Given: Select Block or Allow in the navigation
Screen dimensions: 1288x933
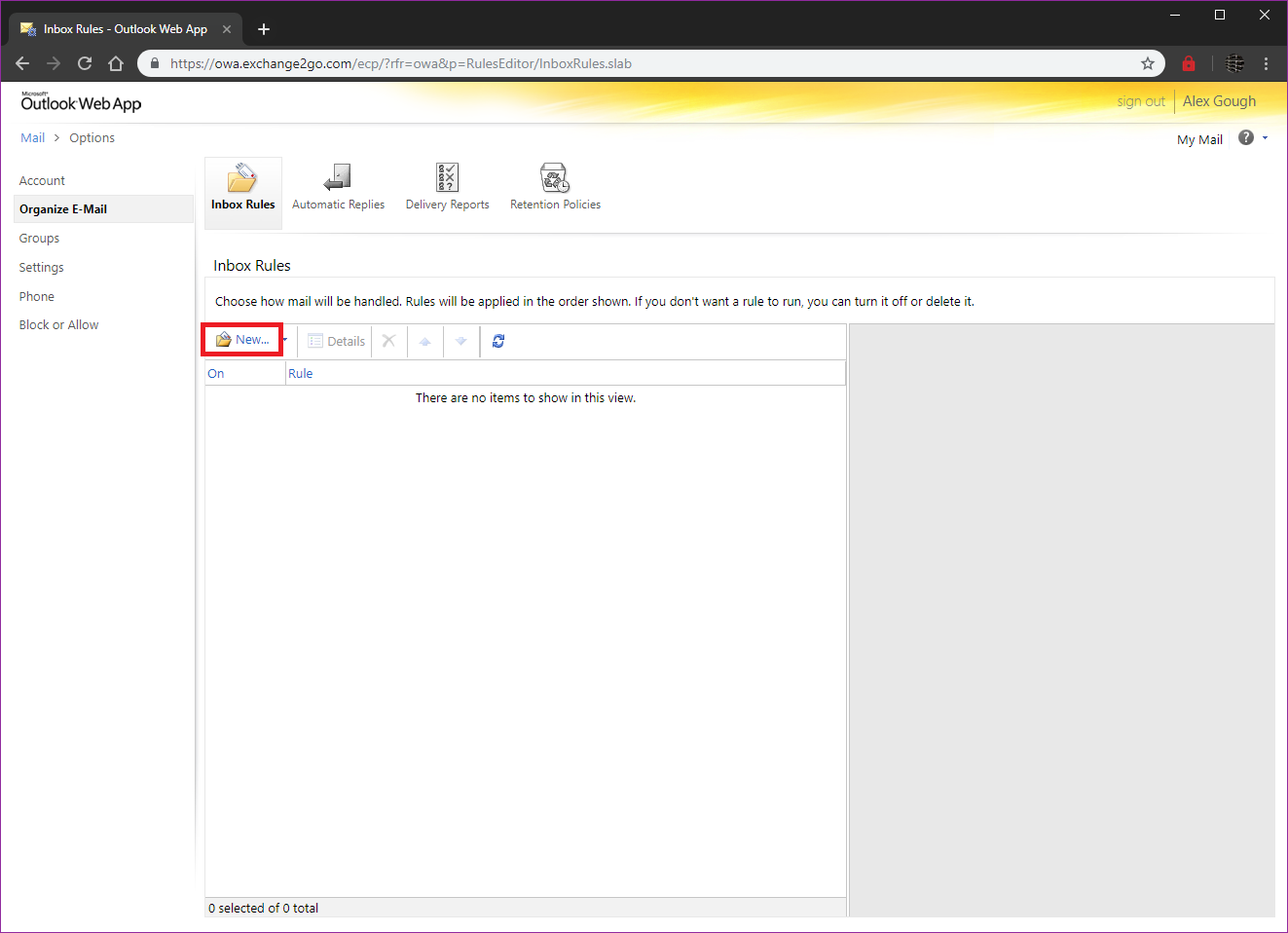Looking at the screenshot, I should (58, 325).
